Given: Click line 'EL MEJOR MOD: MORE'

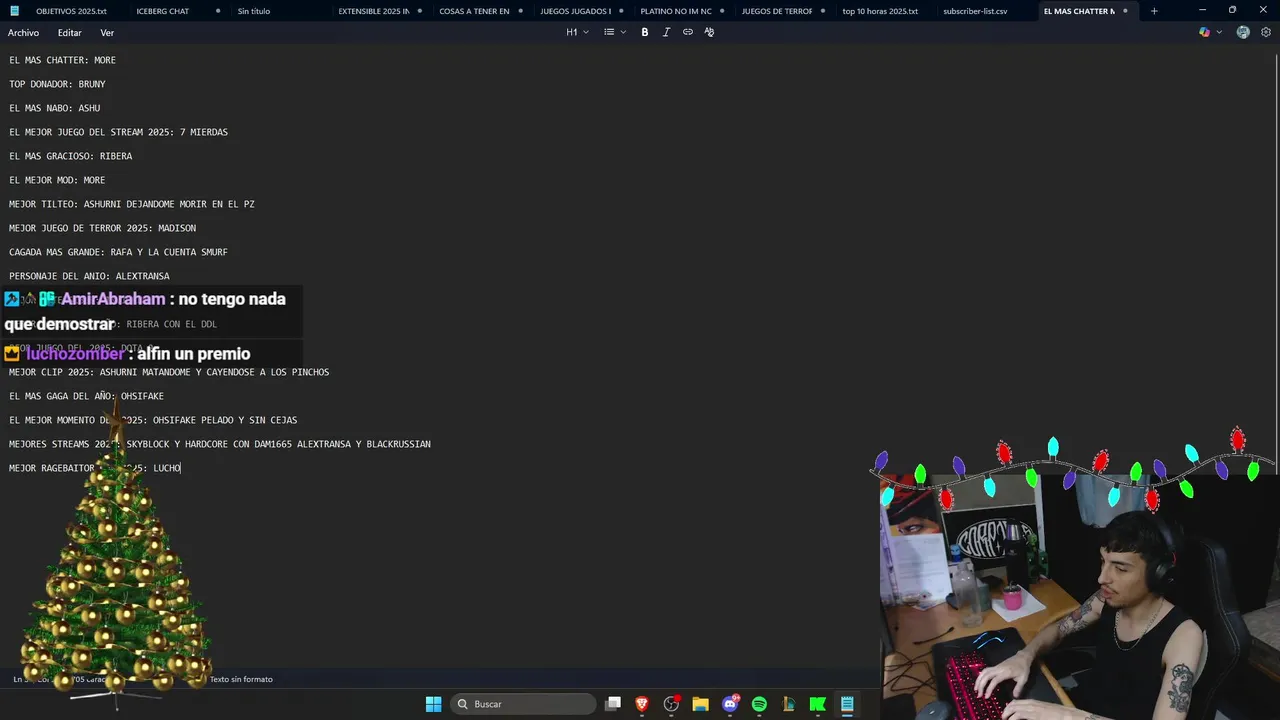Looking at the screenshot, I should coord(57,180).
